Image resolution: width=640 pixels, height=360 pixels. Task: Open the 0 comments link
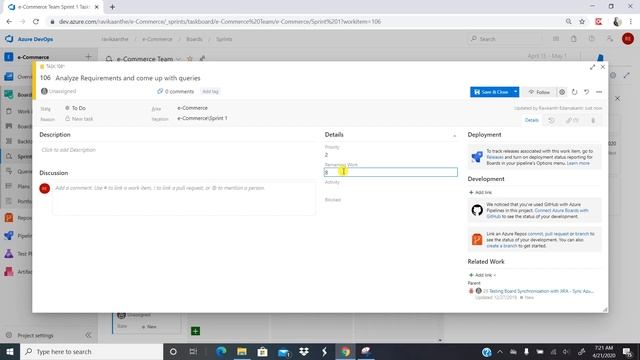[x=176, y=91]
